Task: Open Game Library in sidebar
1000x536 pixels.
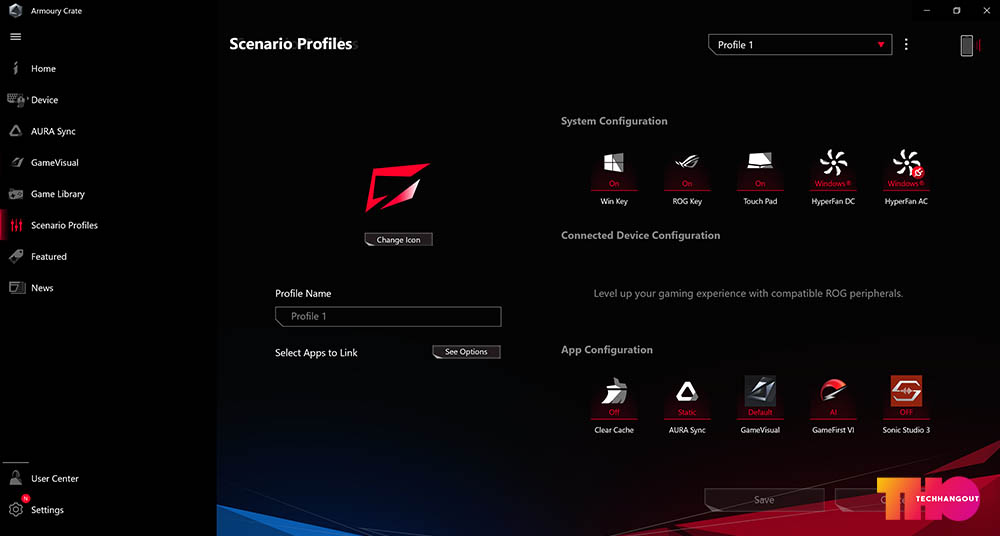Action: tap(57, 193)
